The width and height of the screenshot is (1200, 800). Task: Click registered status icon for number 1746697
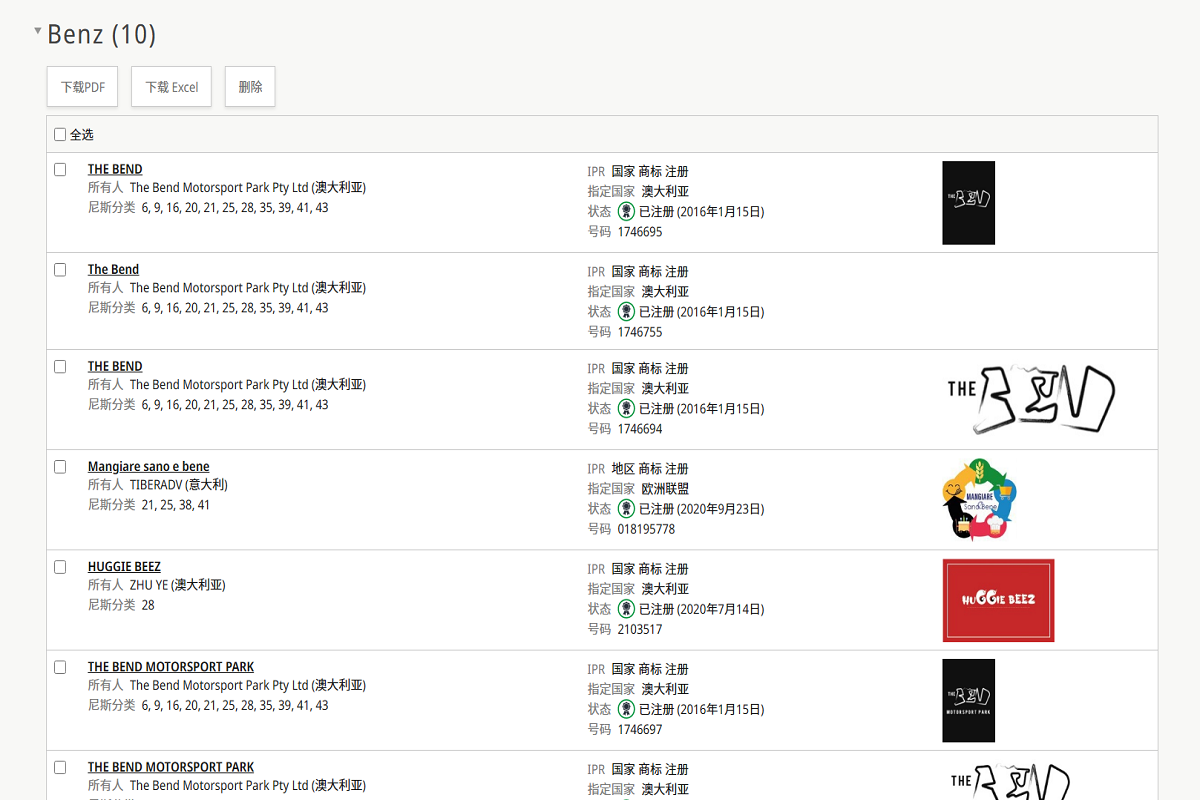(626, 708)
